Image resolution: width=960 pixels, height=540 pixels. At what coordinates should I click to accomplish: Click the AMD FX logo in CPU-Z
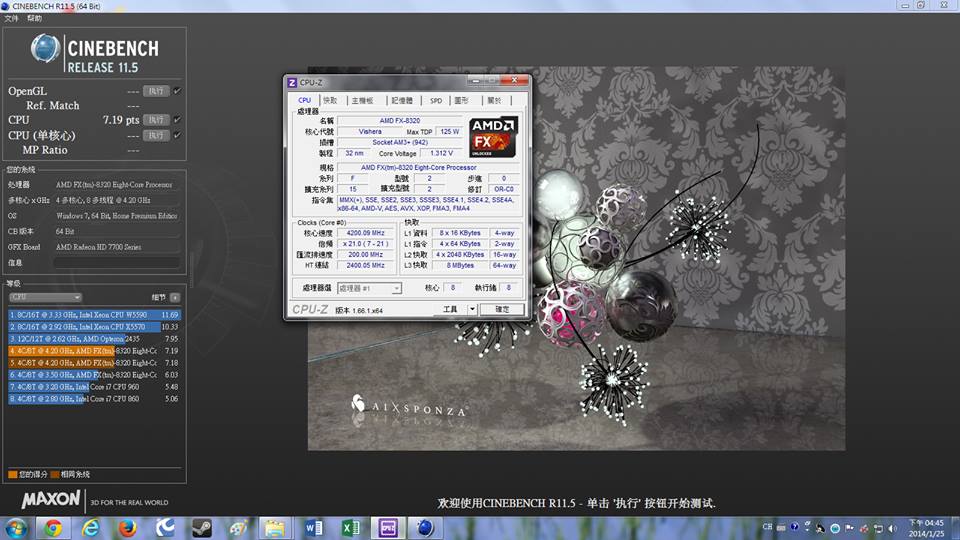[493, 137]
